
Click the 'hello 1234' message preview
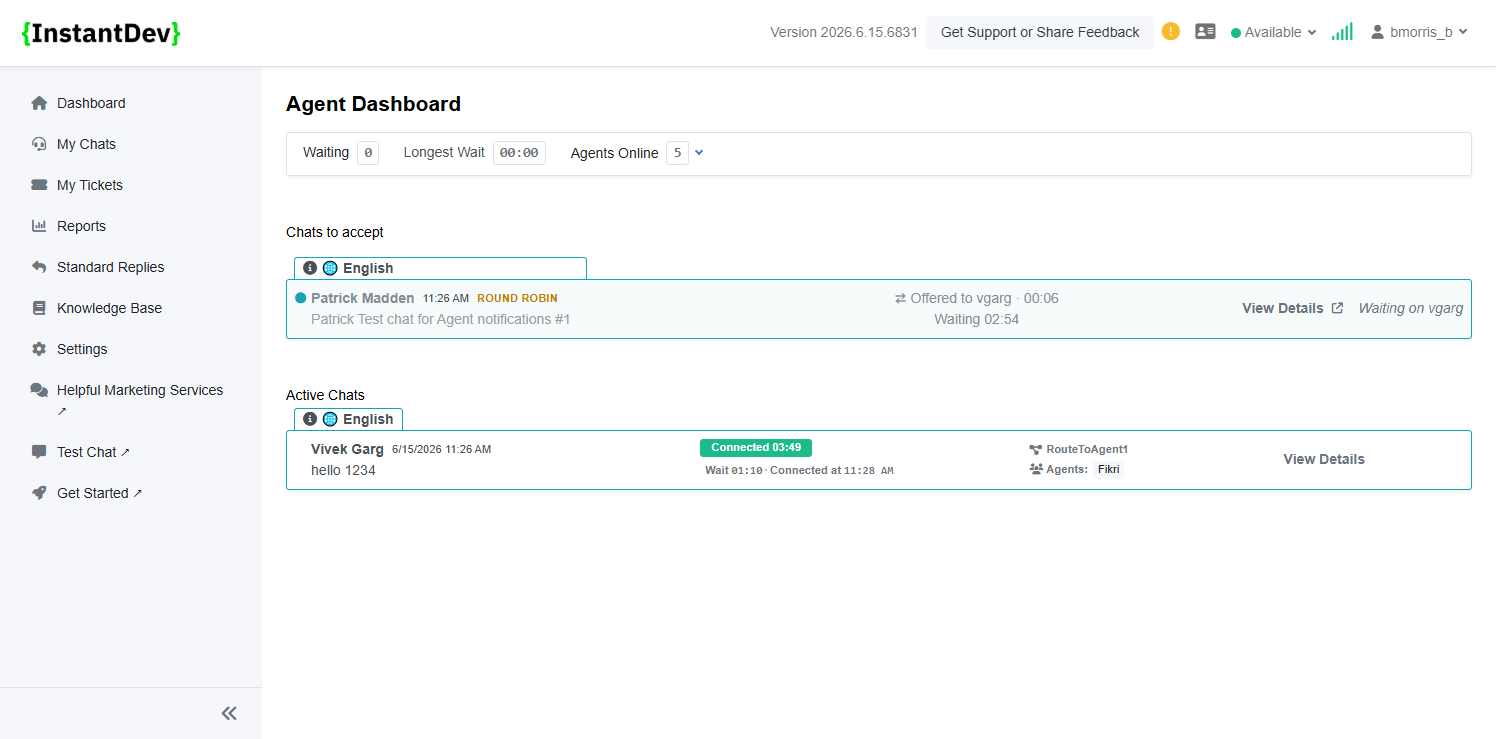(343, 470)
